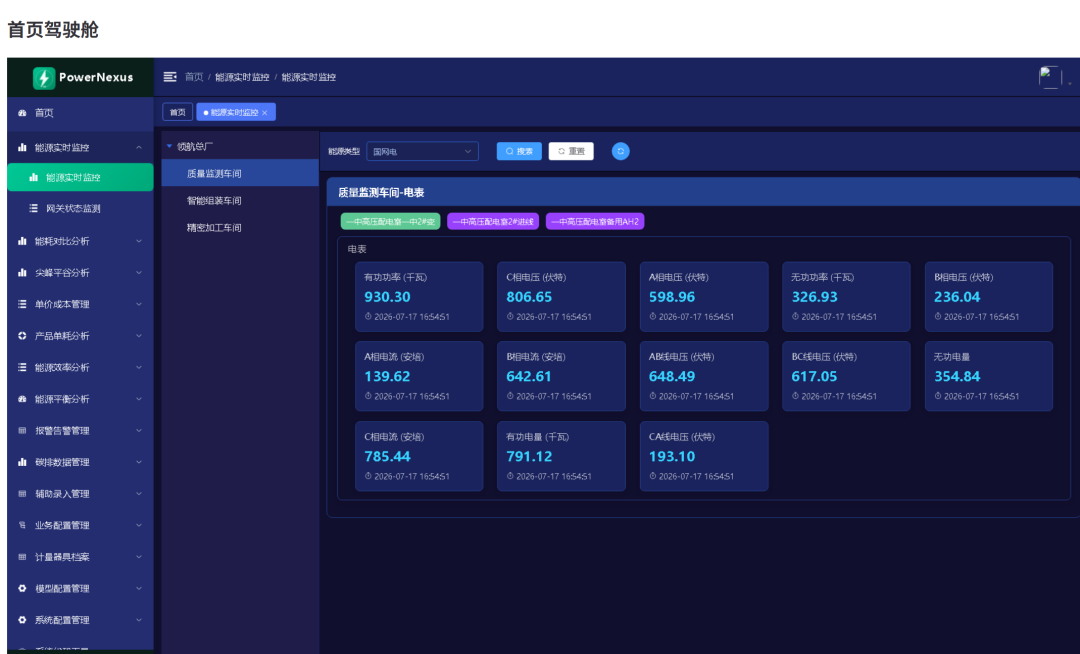Close the 能源实时监控 tab with x icon
Screen dimensions: 1080x654
point(264,113)
